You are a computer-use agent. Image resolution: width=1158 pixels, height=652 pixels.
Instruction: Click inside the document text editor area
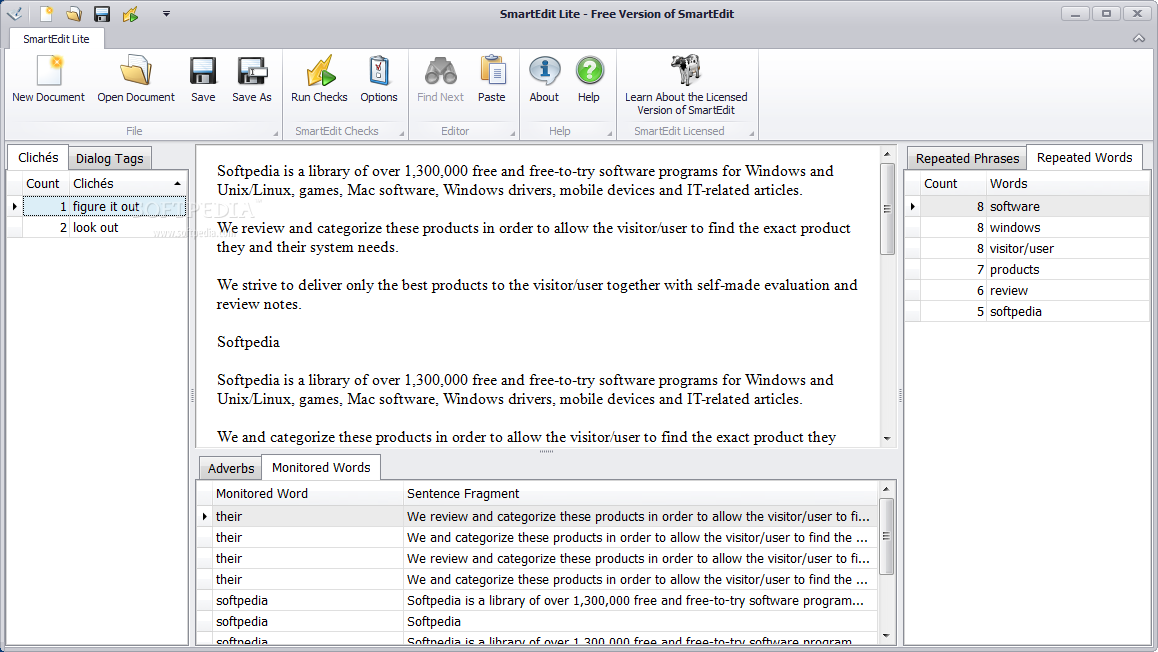click(538, 295)
